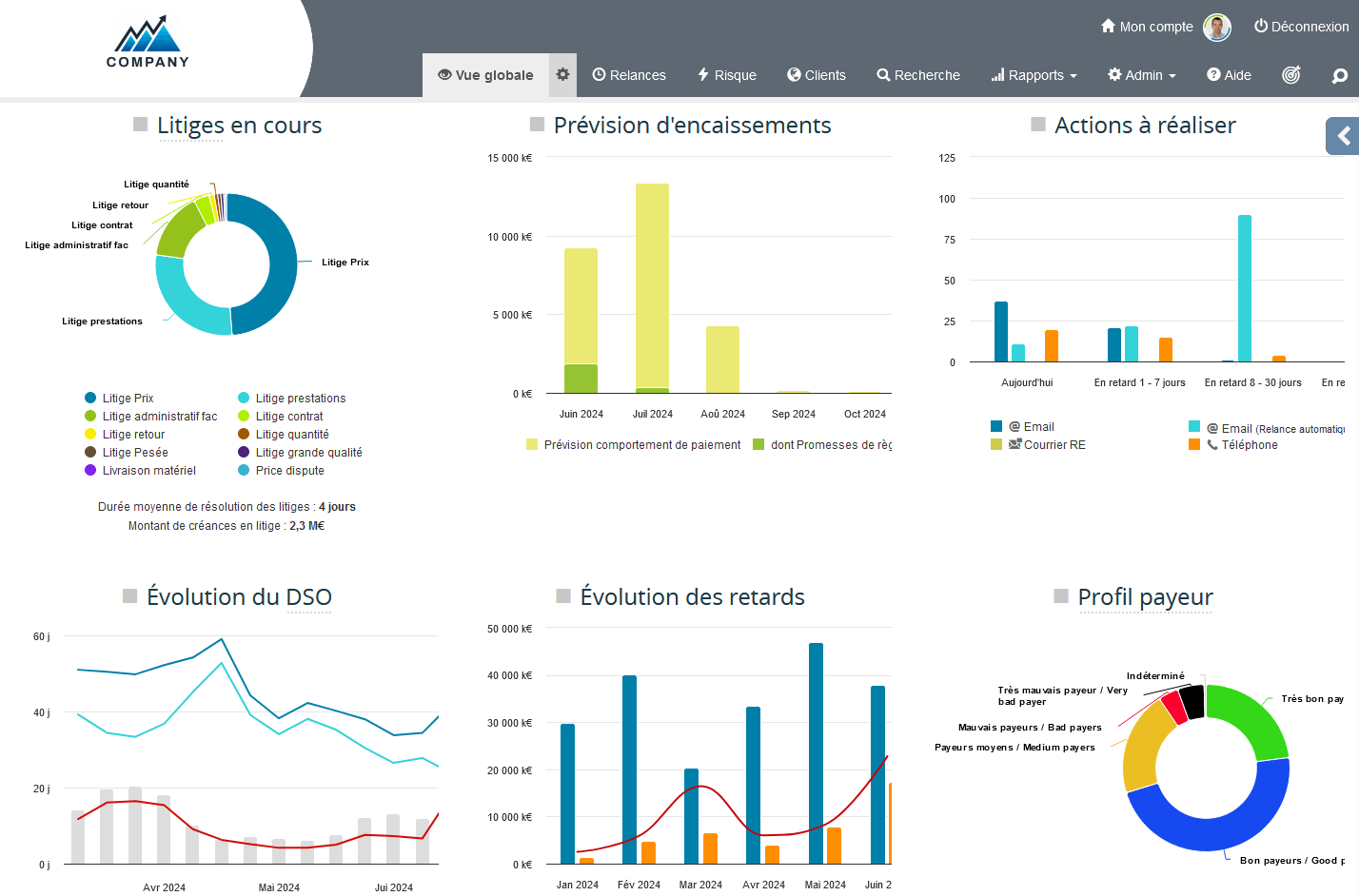Image resolution: width=1359 pixels, height=896 pixels.
Task: Toggle Email Relance automatique legend
Action: (1267, 429)
